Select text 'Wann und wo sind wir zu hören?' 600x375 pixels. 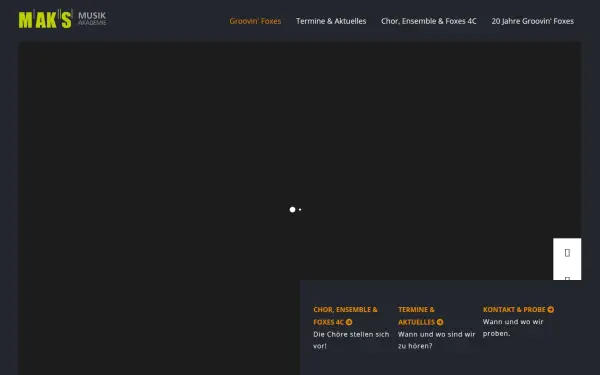tap(436, 340)
